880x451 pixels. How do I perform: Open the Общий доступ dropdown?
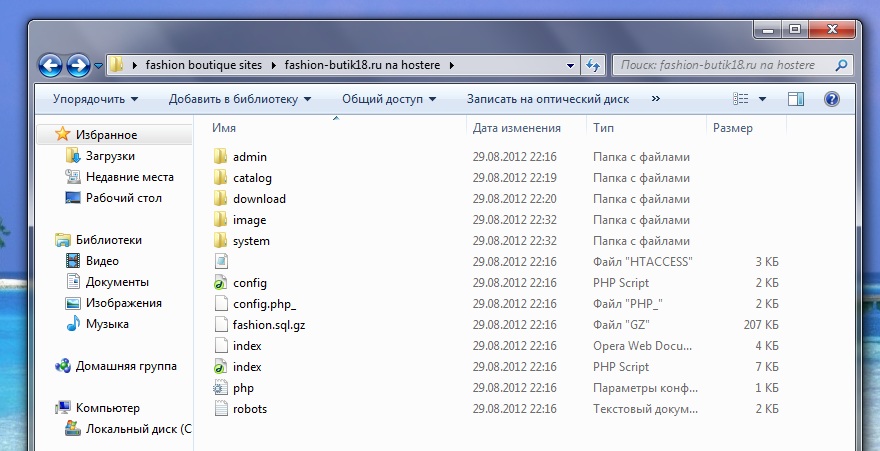(389, 99)
